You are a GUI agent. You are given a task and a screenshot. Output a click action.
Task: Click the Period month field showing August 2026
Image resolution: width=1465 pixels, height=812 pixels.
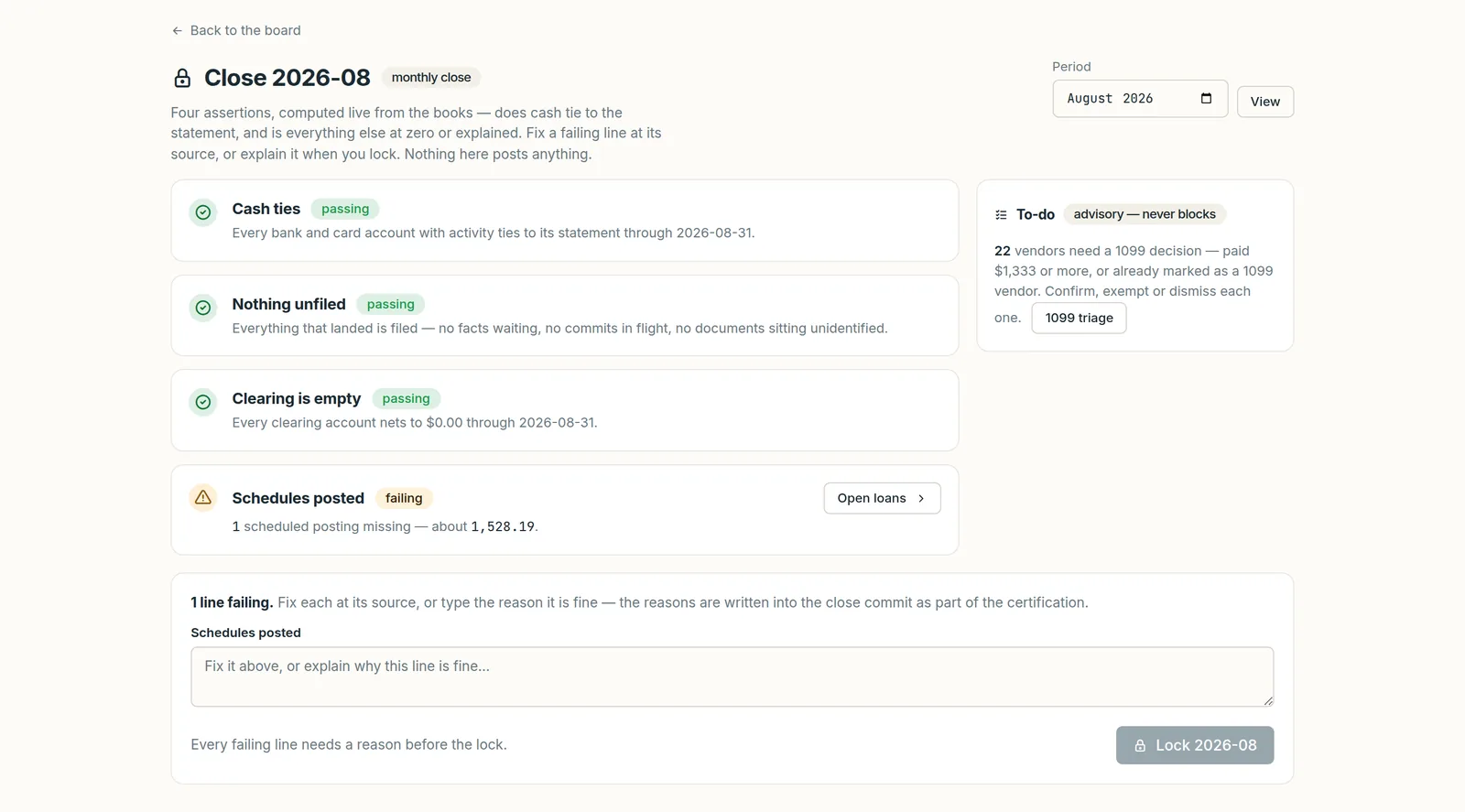point(1140,99)
